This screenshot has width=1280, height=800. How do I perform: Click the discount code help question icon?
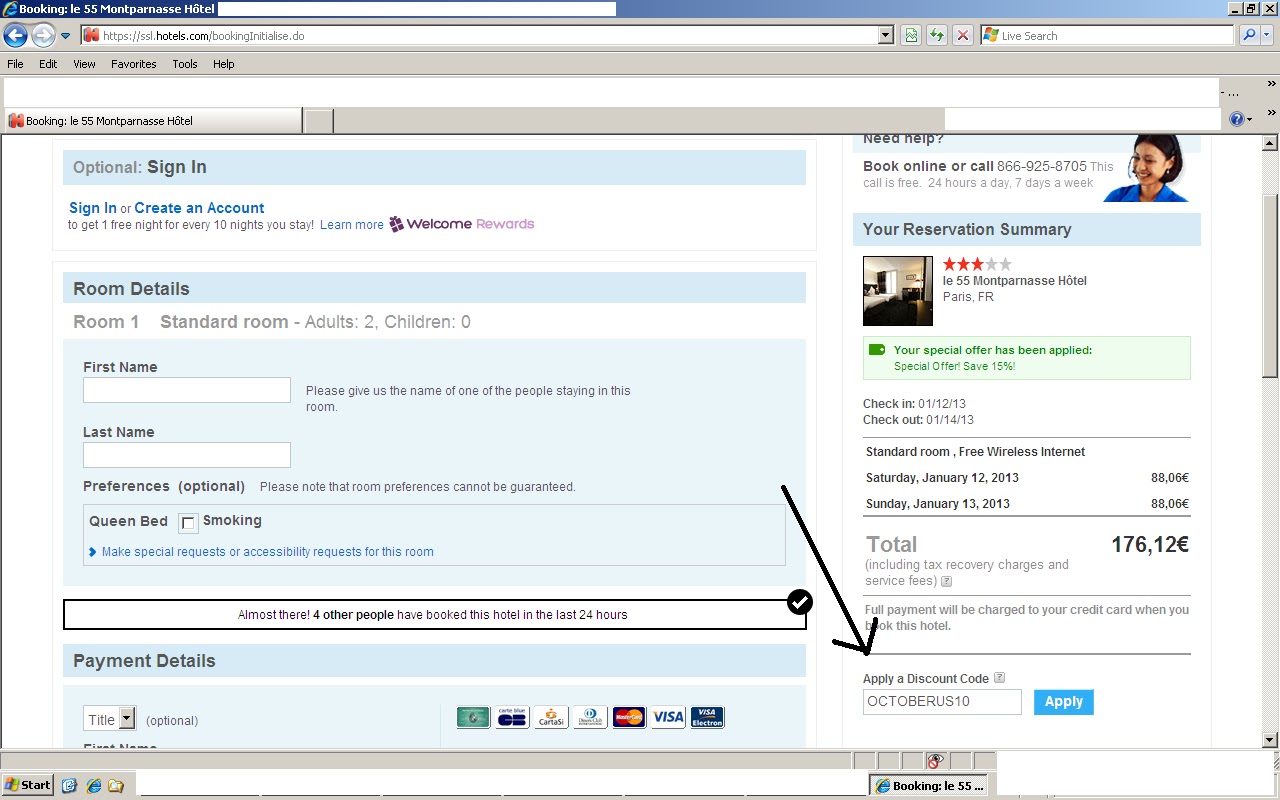[1000, 678]
